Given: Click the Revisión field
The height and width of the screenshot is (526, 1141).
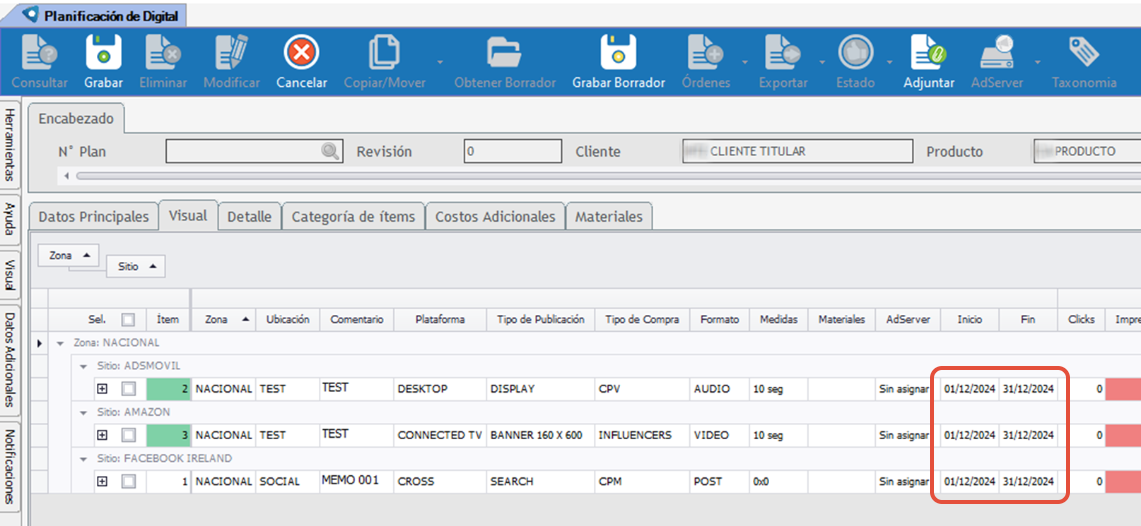Looking at the screenshot, I should coord(513,151).
